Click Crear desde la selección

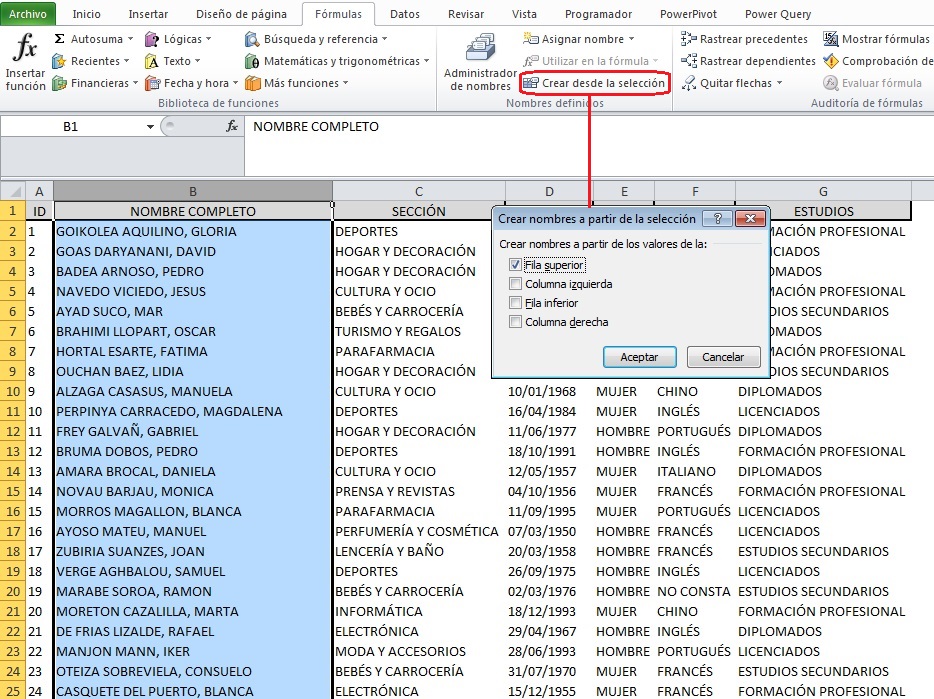pos(597,83)
